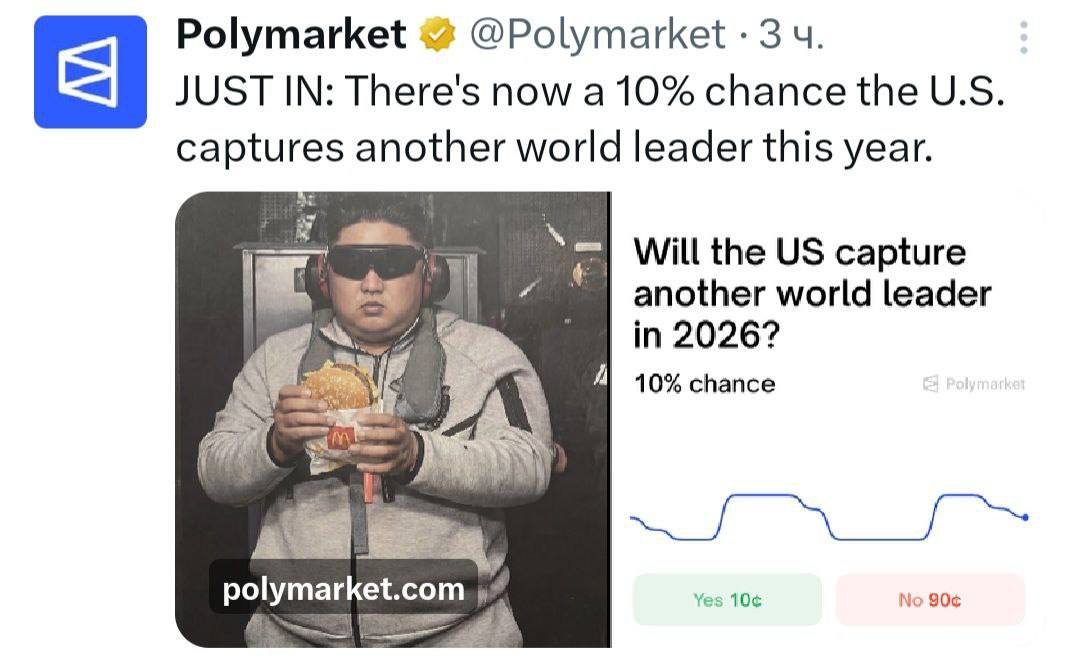This screenshot has width=1080, height=667.
Task: Click the McDonald's logo on the wrapper
Action: coord(340,438)
